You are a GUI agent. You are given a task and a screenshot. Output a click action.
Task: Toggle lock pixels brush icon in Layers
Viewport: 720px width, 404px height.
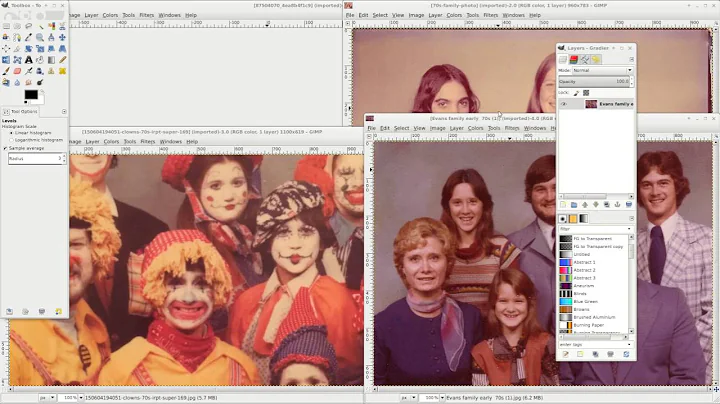576,93
